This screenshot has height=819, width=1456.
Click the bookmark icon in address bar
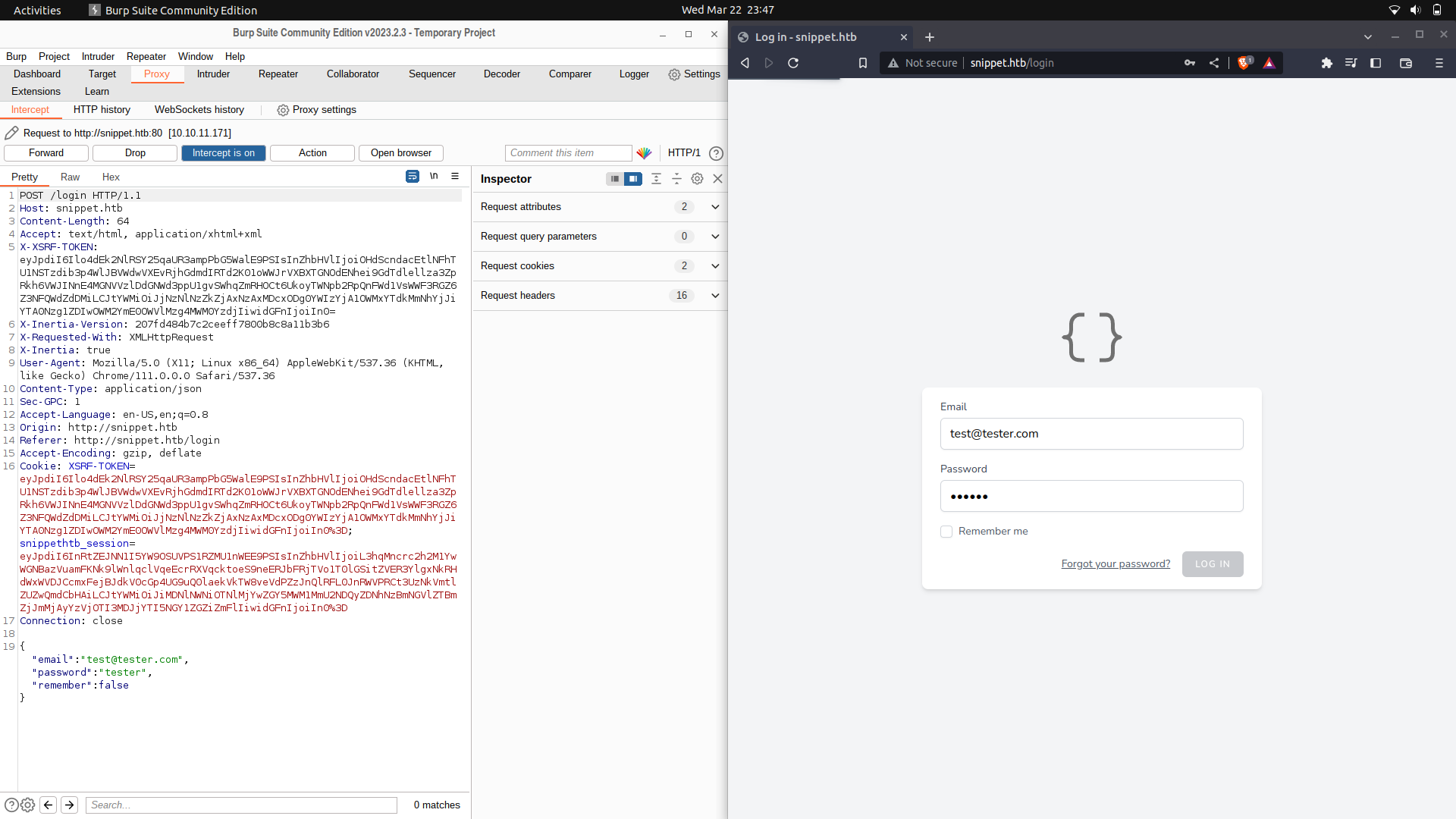[863, 63]
